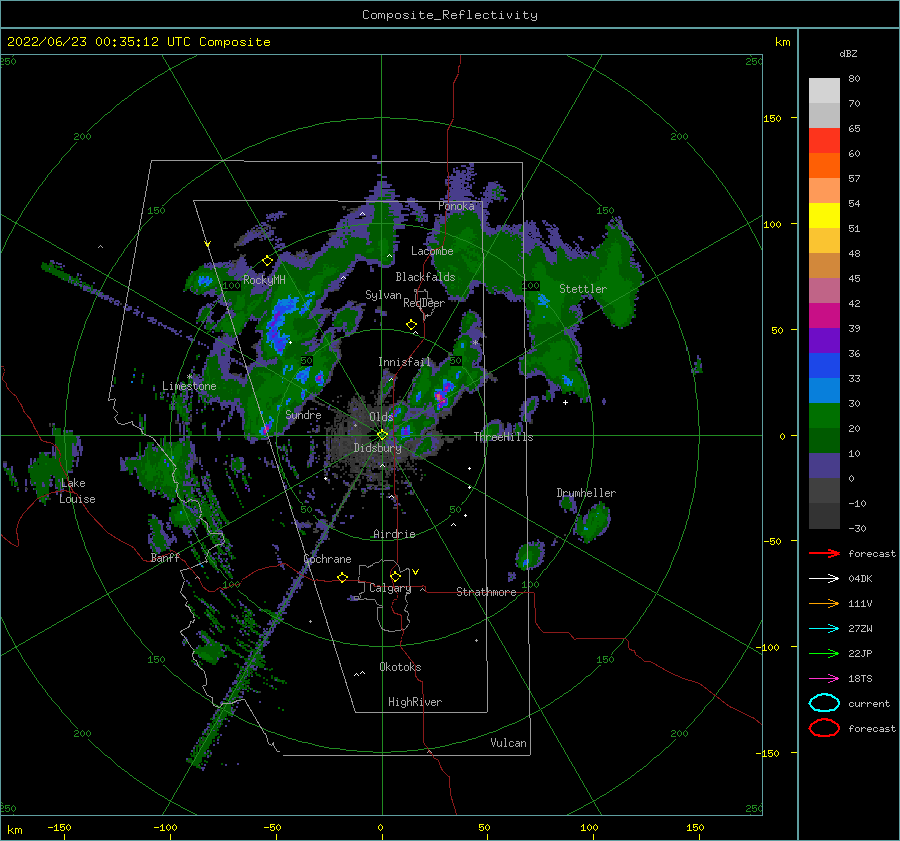This screenshot has width=900, height=841.
Task: Click the Sylvan label
Action: tap(383, 295)
